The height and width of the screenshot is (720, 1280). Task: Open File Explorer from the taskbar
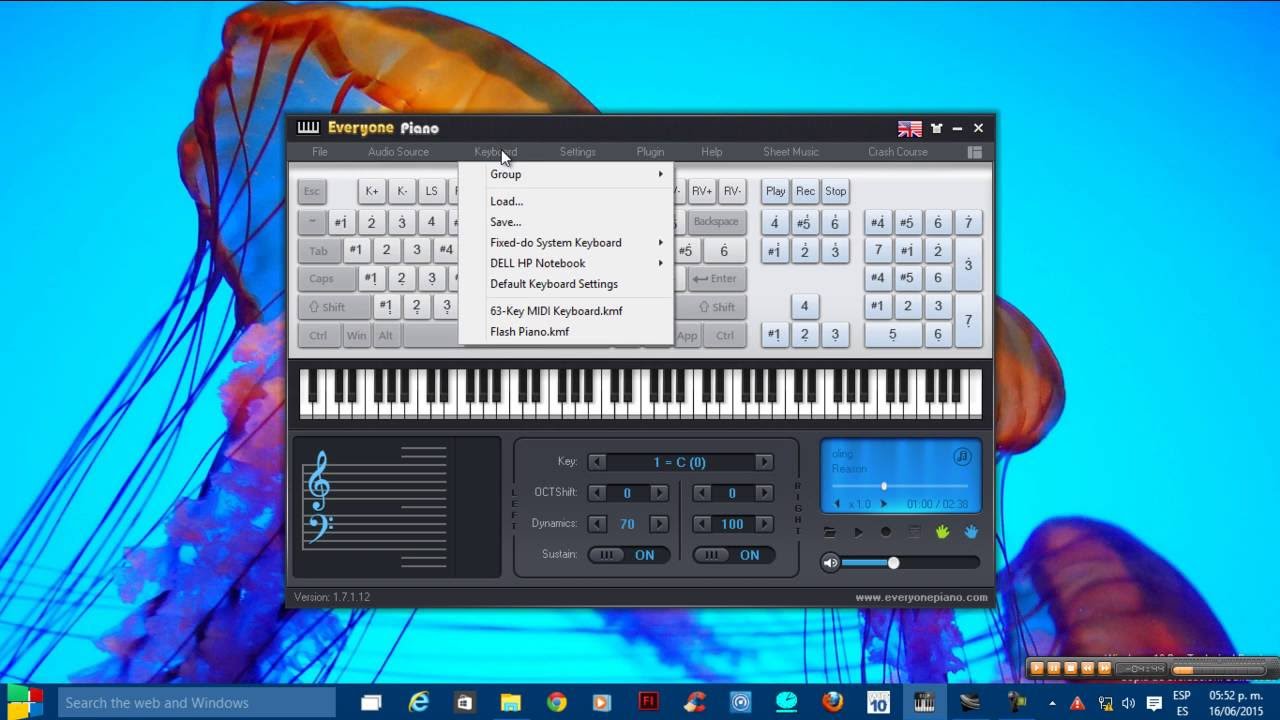(x=510, y=702)
